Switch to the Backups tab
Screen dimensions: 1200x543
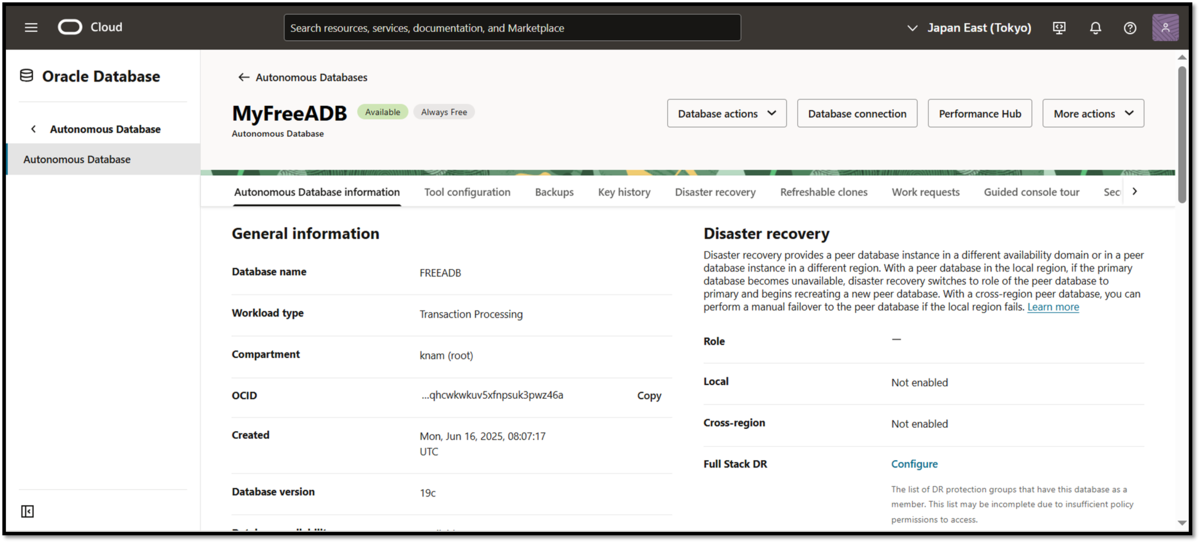tap(554, 192)
